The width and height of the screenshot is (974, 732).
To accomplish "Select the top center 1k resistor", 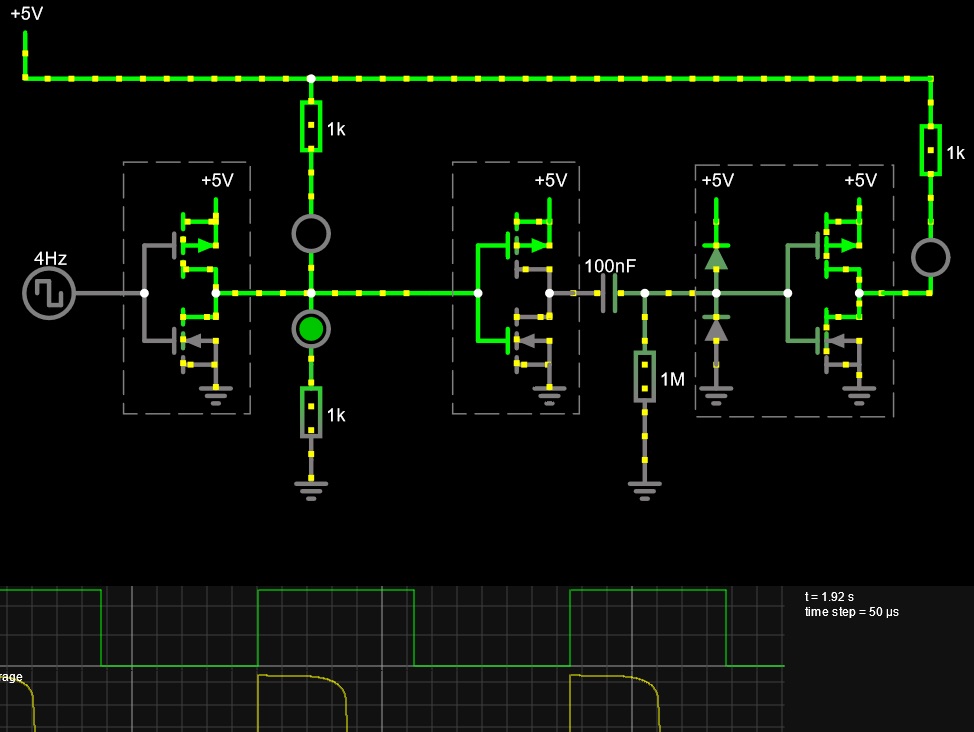I will (x=311, y=126).
